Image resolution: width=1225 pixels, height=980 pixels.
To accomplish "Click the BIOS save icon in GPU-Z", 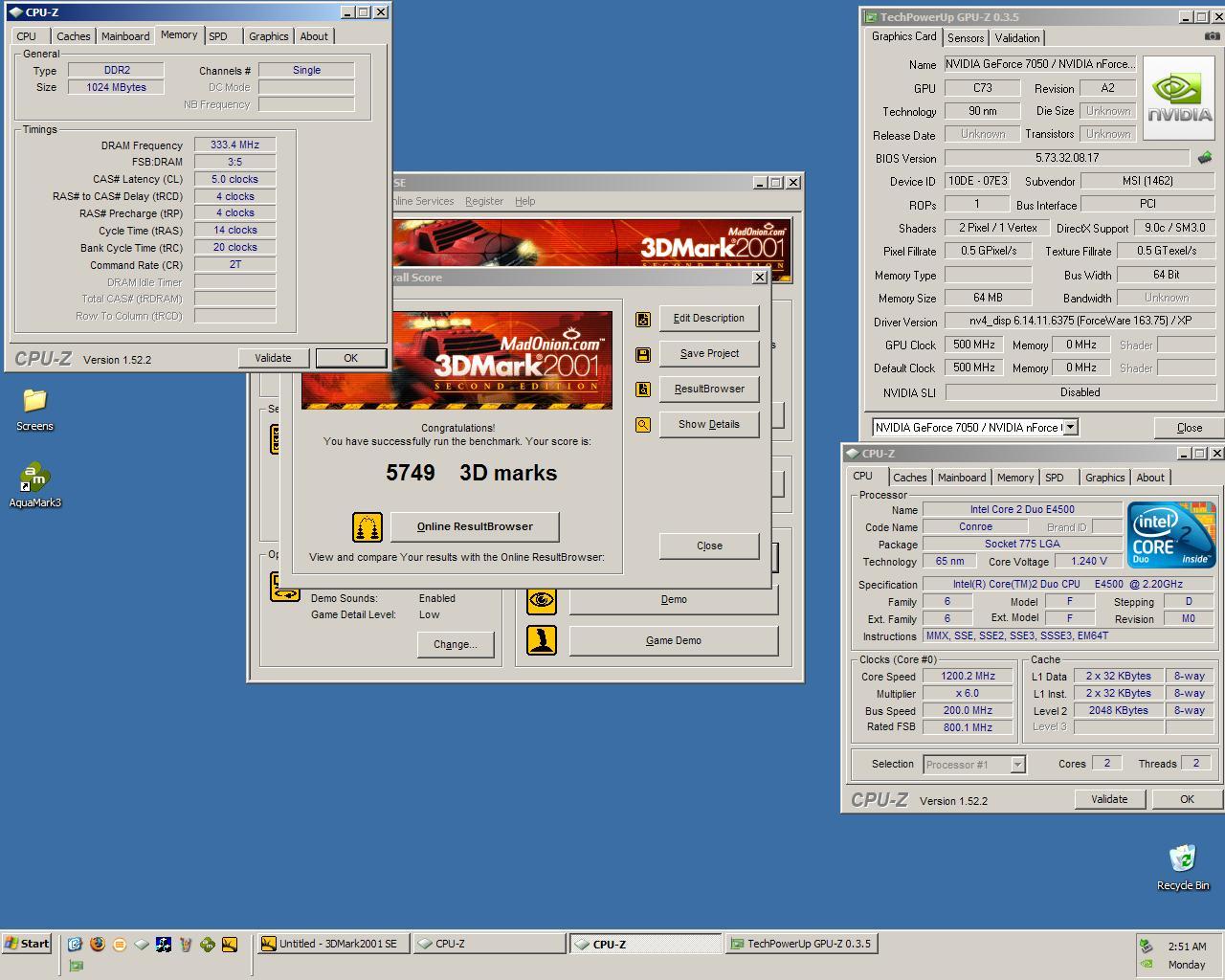I will 1205,158.
